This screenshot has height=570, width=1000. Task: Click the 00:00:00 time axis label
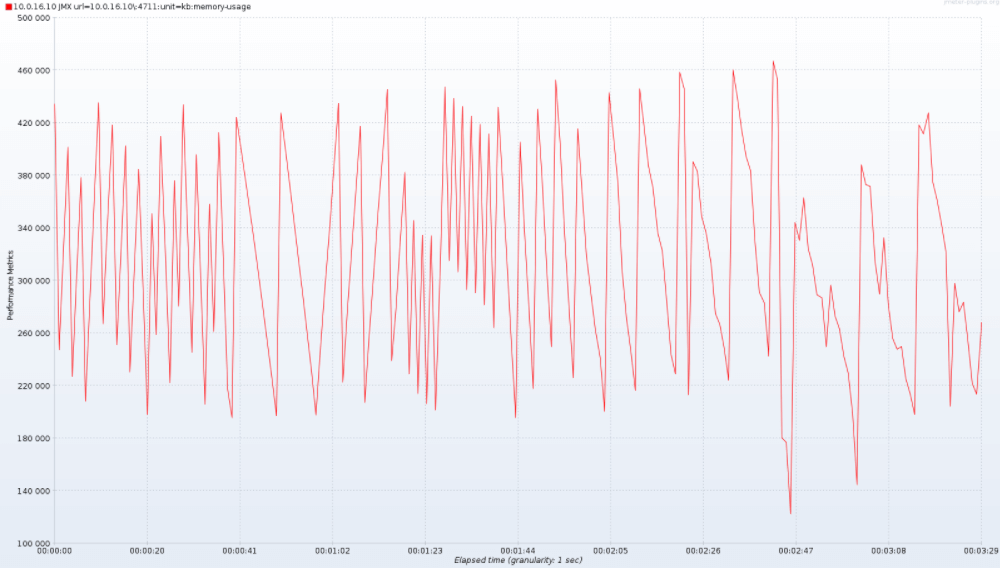tap(54, 551)
